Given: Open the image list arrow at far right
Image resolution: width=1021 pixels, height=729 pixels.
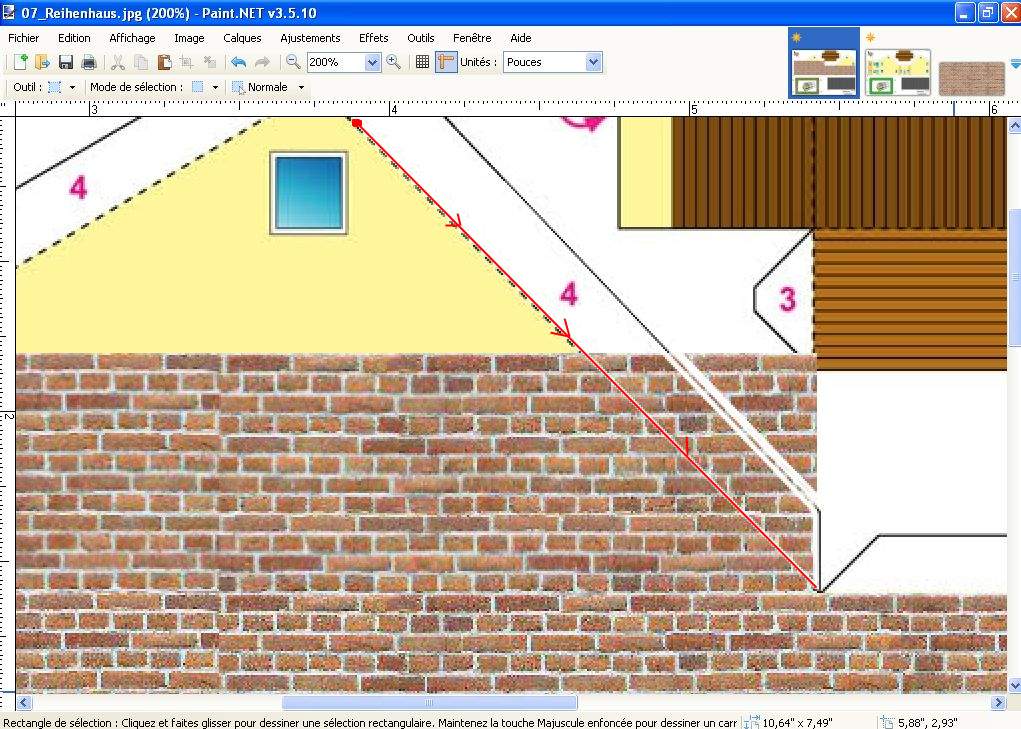Looking at the screenshot, I should click(1015, 64).
